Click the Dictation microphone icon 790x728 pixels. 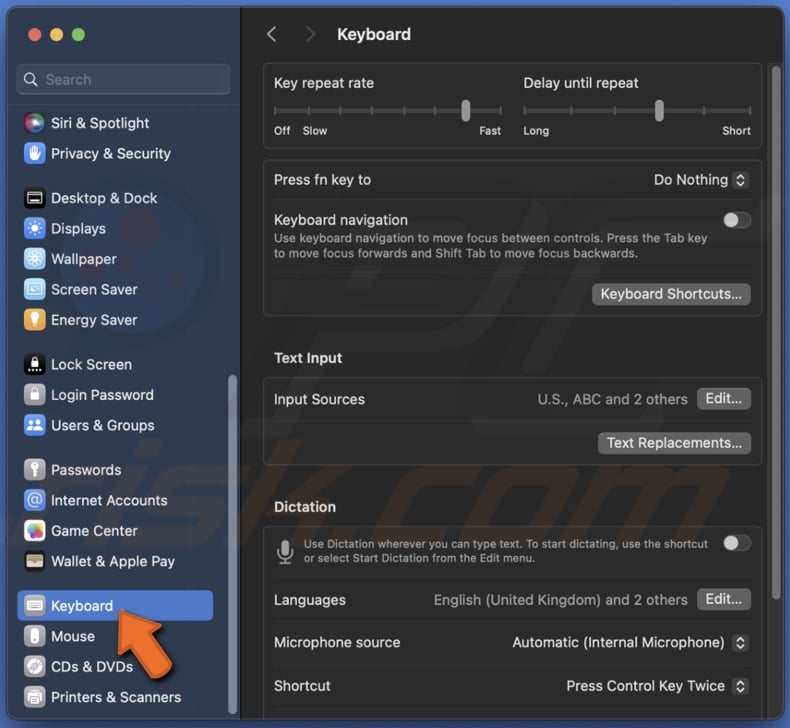(285, 551)
